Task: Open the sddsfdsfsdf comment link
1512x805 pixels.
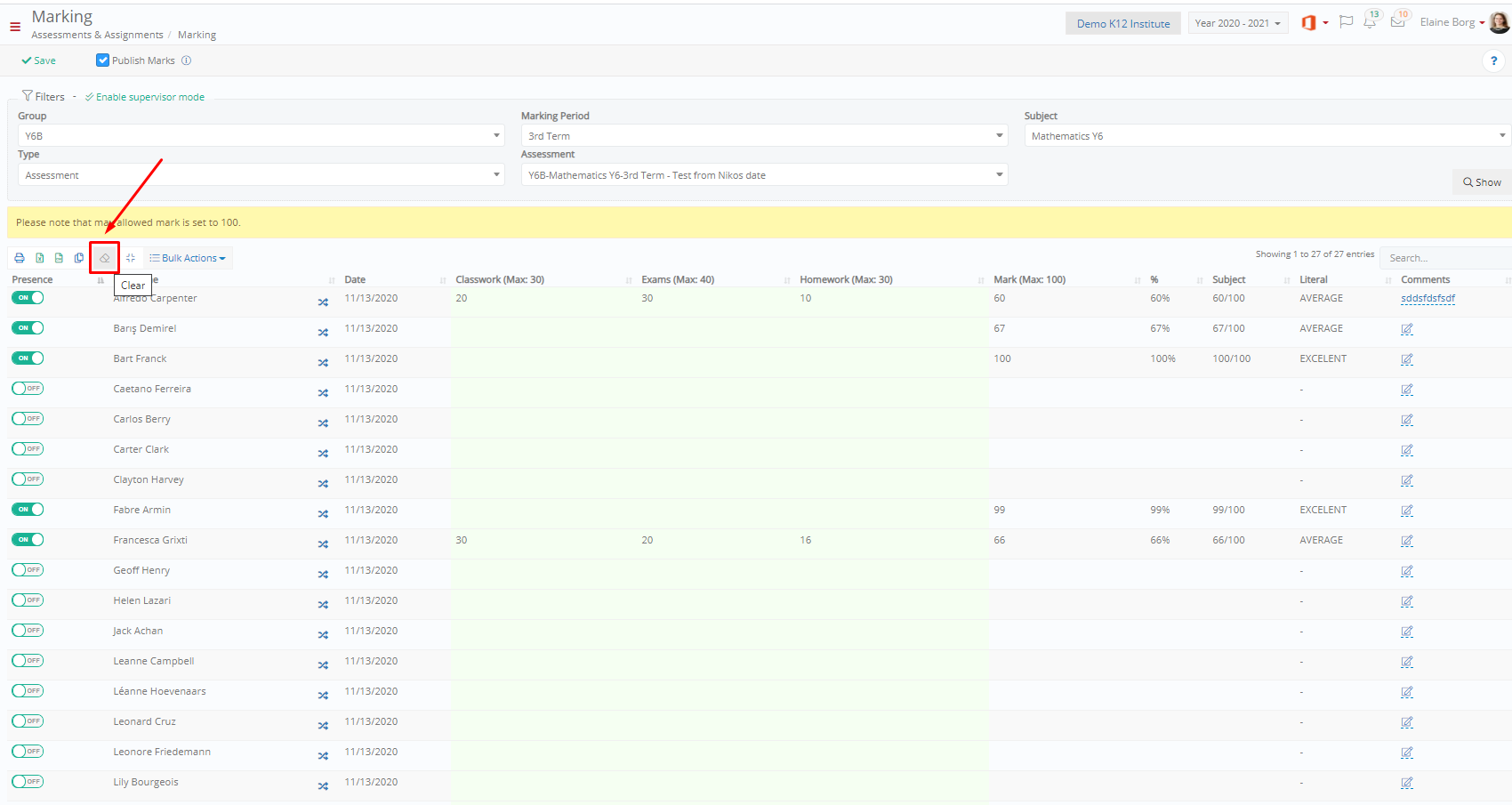Action: point(1428,298)
